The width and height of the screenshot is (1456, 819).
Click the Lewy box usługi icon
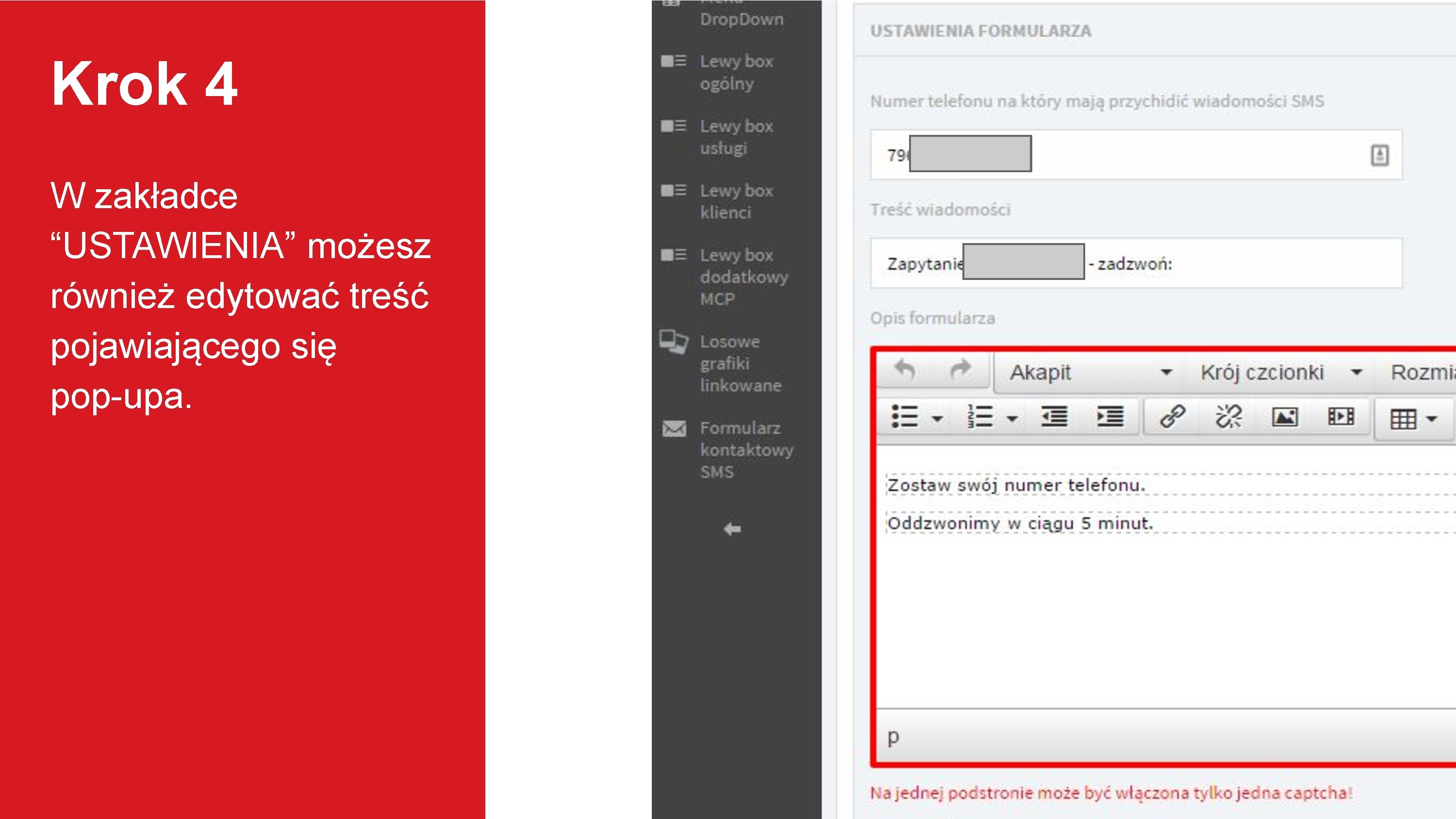(673, 126)
